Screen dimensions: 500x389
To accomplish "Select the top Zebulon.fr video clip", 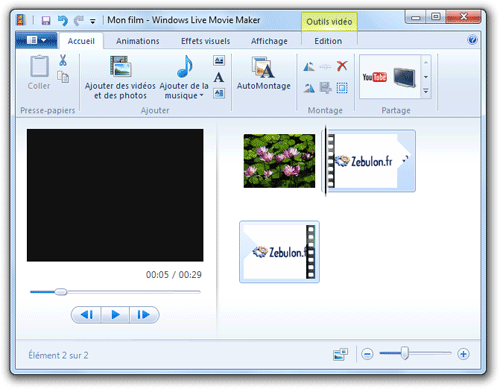I will (x=370, y=161).
